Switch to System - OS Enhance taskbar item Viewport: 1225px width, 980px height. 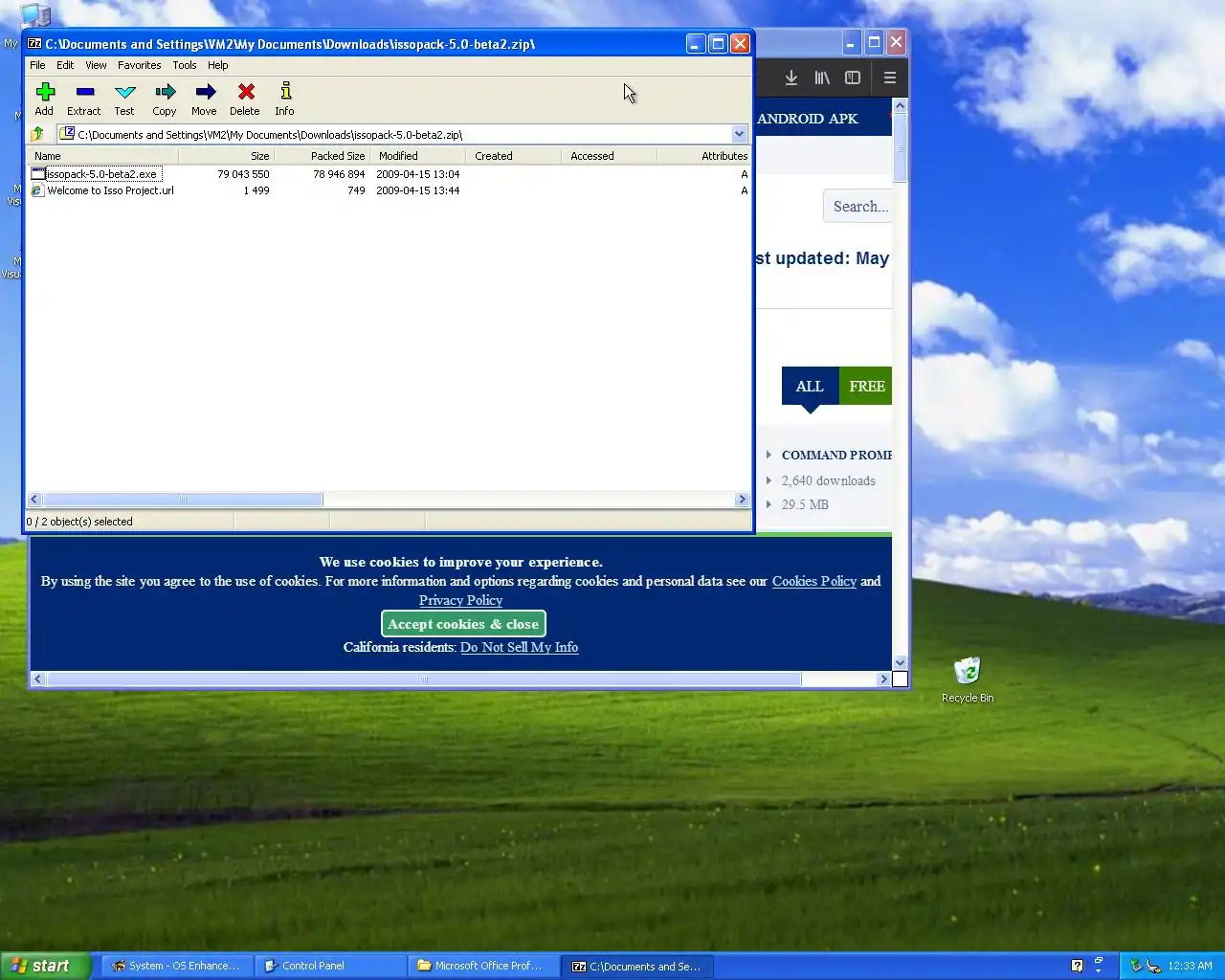[x=177, y=966]
